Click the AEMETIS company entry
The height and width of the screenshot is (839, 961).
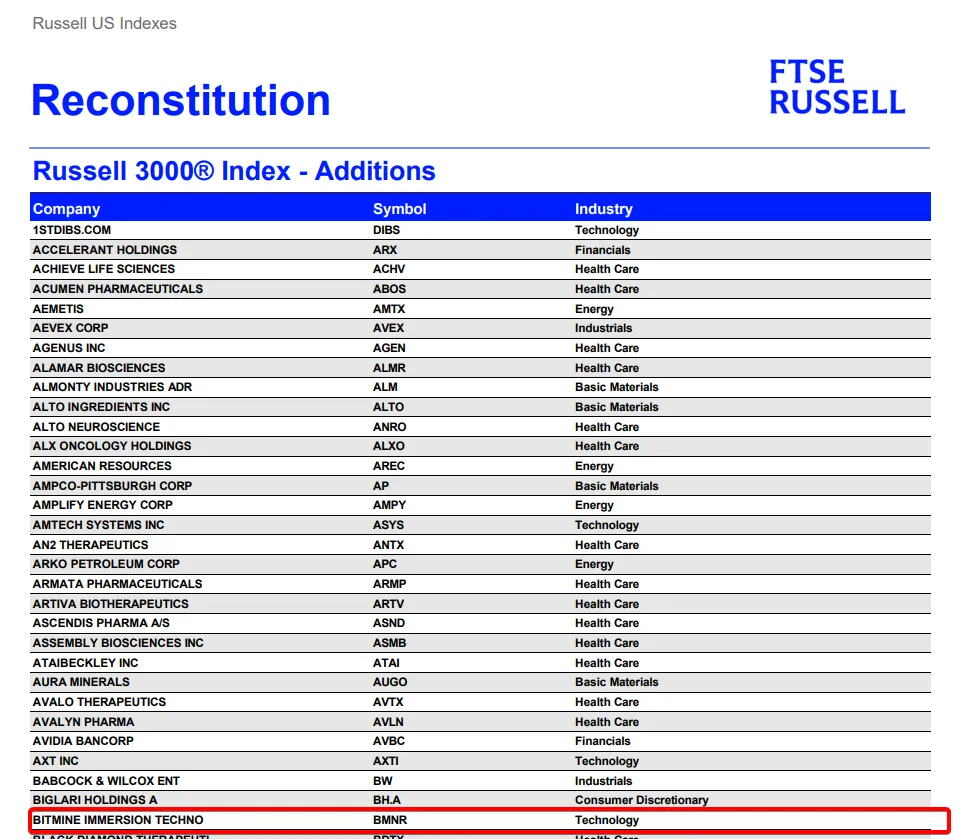click(x=58, y=309)
